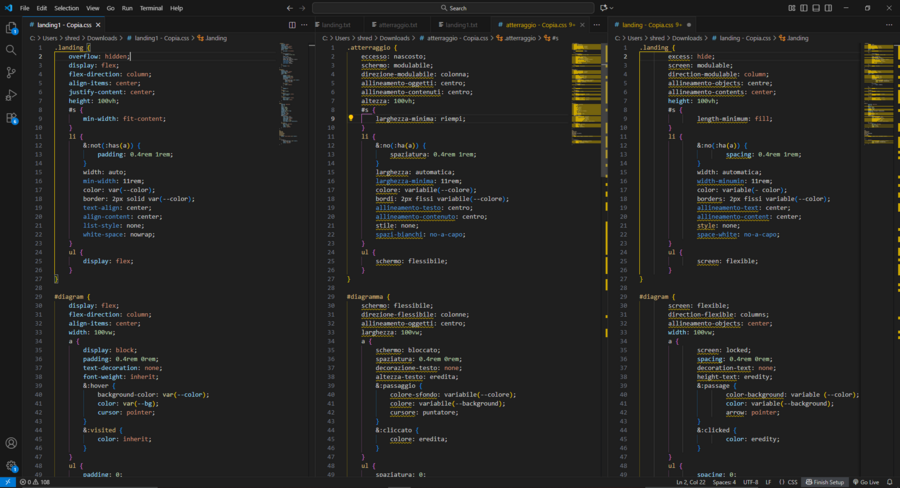Open the Run menu
Image resolution: width=900 pixels, height=488 pixels.
127,8
